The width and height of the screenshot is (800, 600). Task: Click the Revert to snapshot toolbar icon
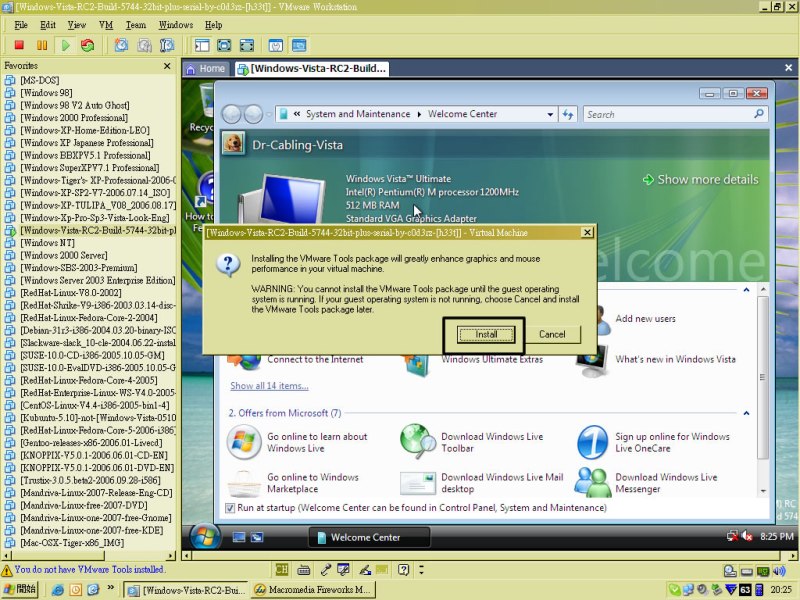pyautogui.click(x=144, y=45)
